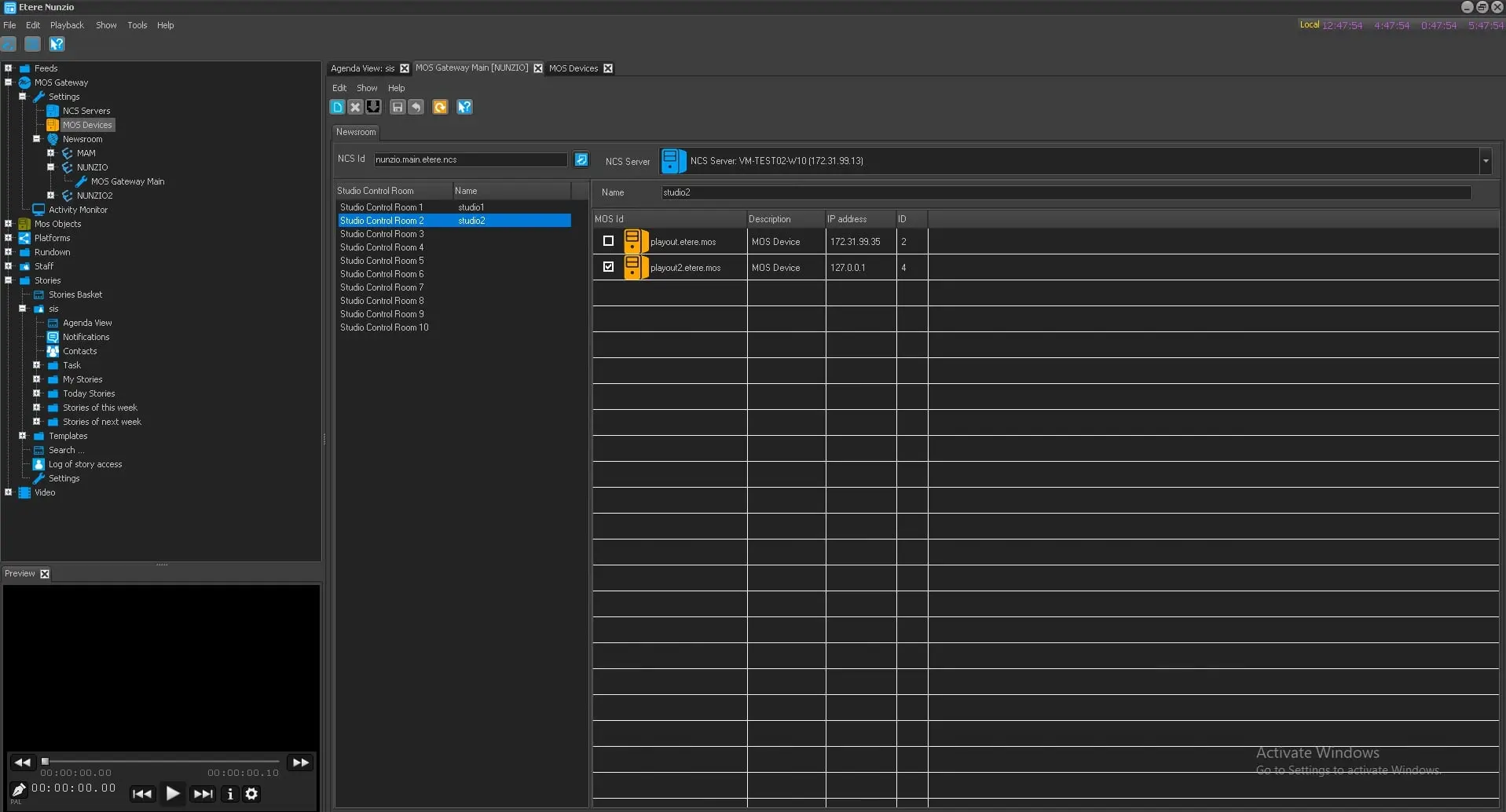
Task: Open the preview player settings gear
Action: point(251,794)
